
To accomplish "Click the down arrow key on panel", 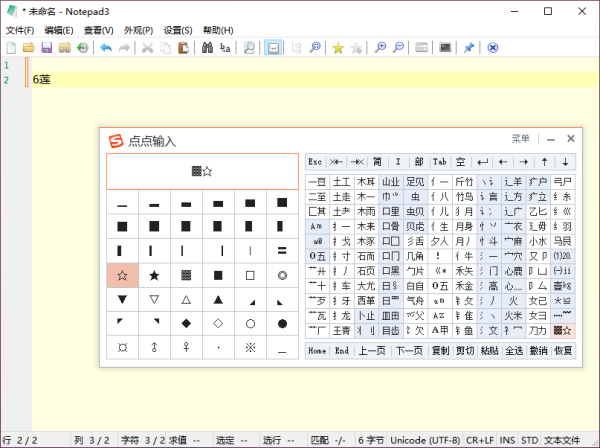I will click(x=565, y=162).
